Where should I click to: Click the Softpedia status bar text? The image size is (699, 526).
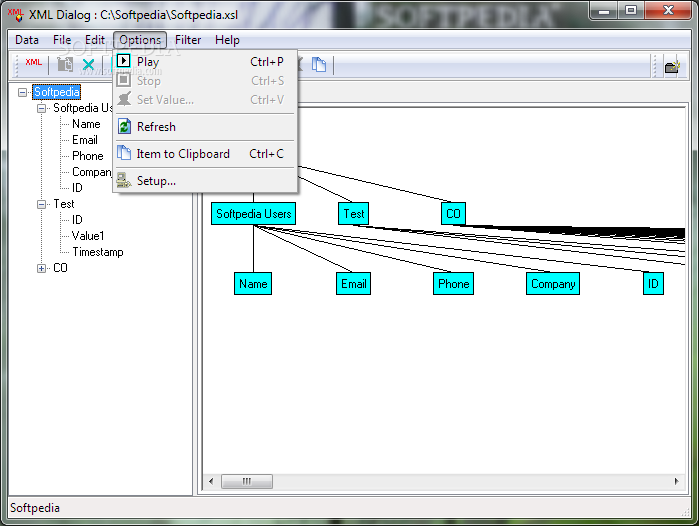pyautogui.click(x=35, y=508)
